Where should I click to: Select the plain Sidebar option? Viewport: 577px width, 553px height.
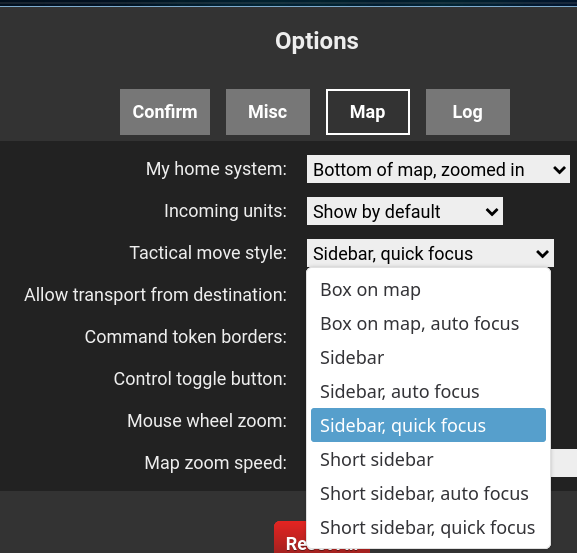428,358
